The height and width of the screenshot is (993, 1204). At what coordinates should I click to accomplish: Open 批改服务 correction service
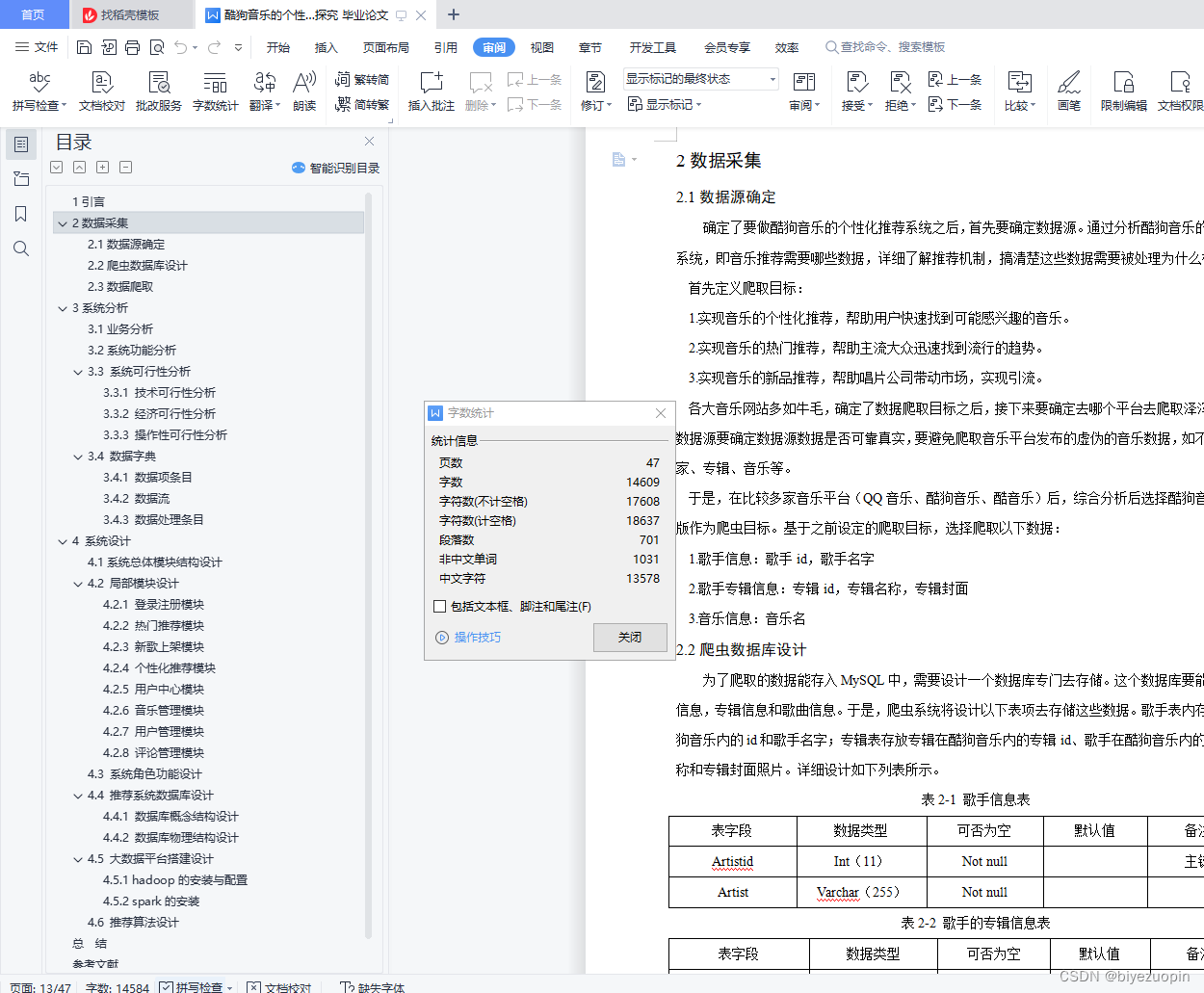tap(159, 91)
